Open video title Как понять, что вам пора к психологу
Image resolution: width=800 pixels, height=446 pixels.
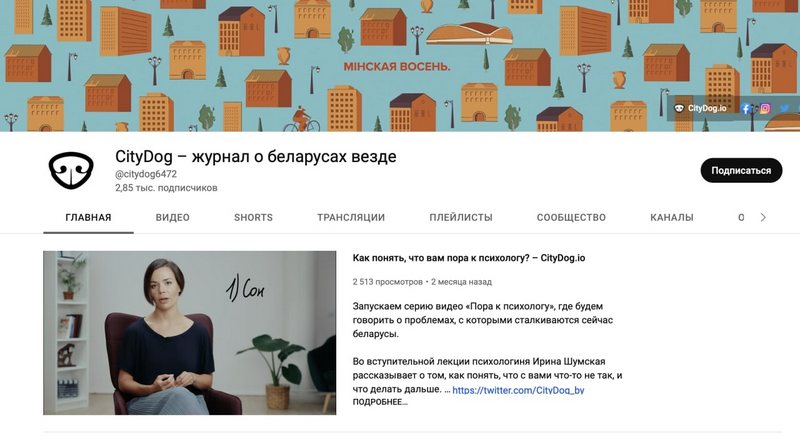(x=468, y=258)
